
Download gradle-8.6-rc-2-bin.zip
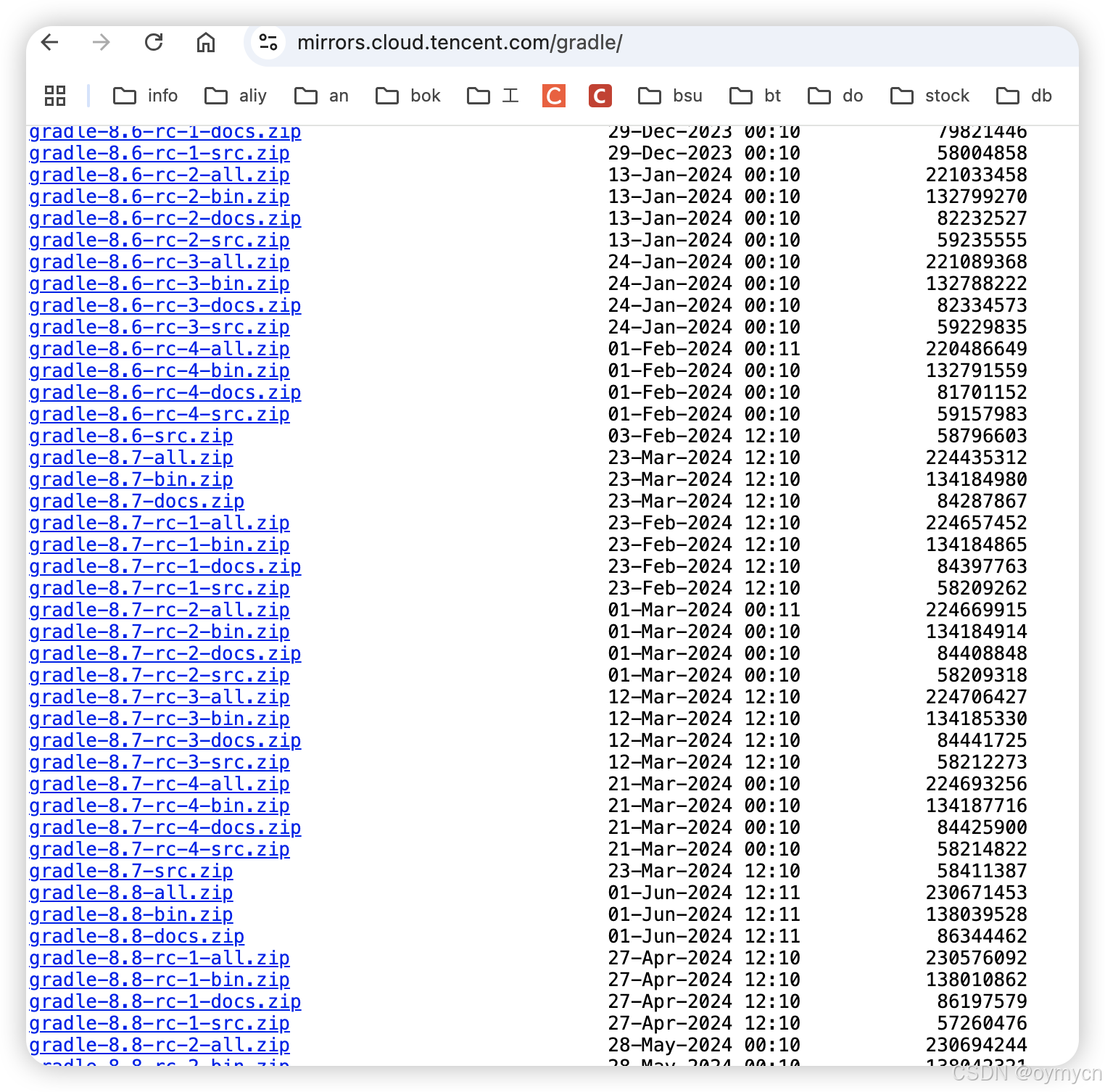click(x=160, y=197)
